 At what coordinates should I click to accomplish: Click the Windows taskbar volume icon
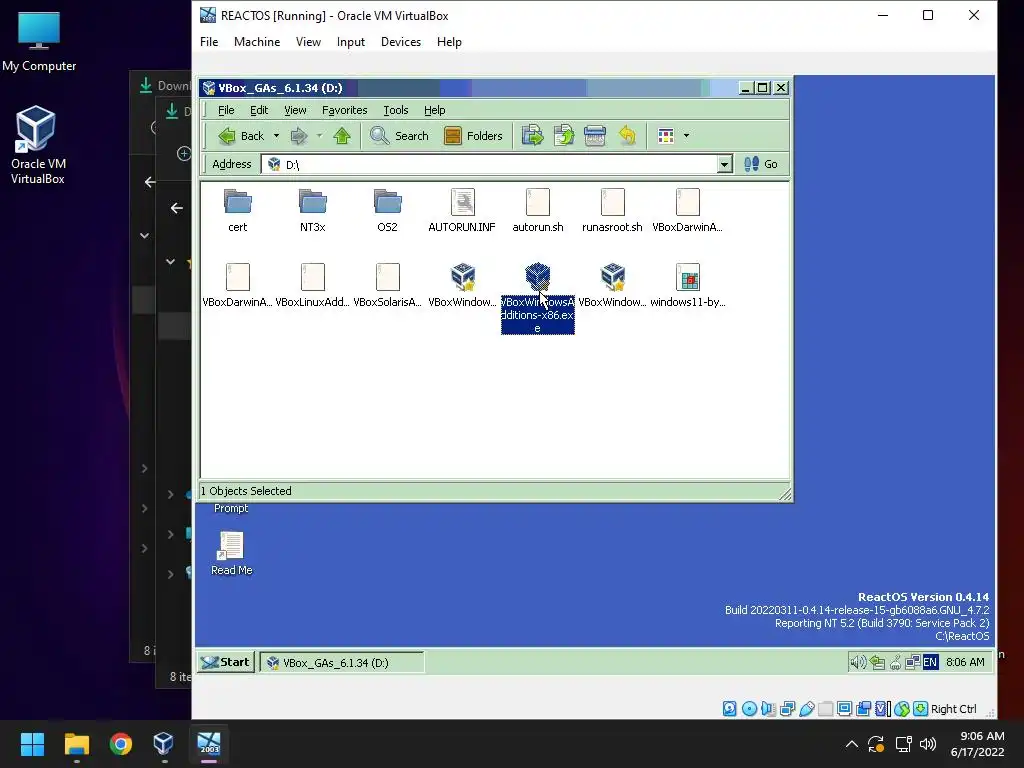coord(927,744)
